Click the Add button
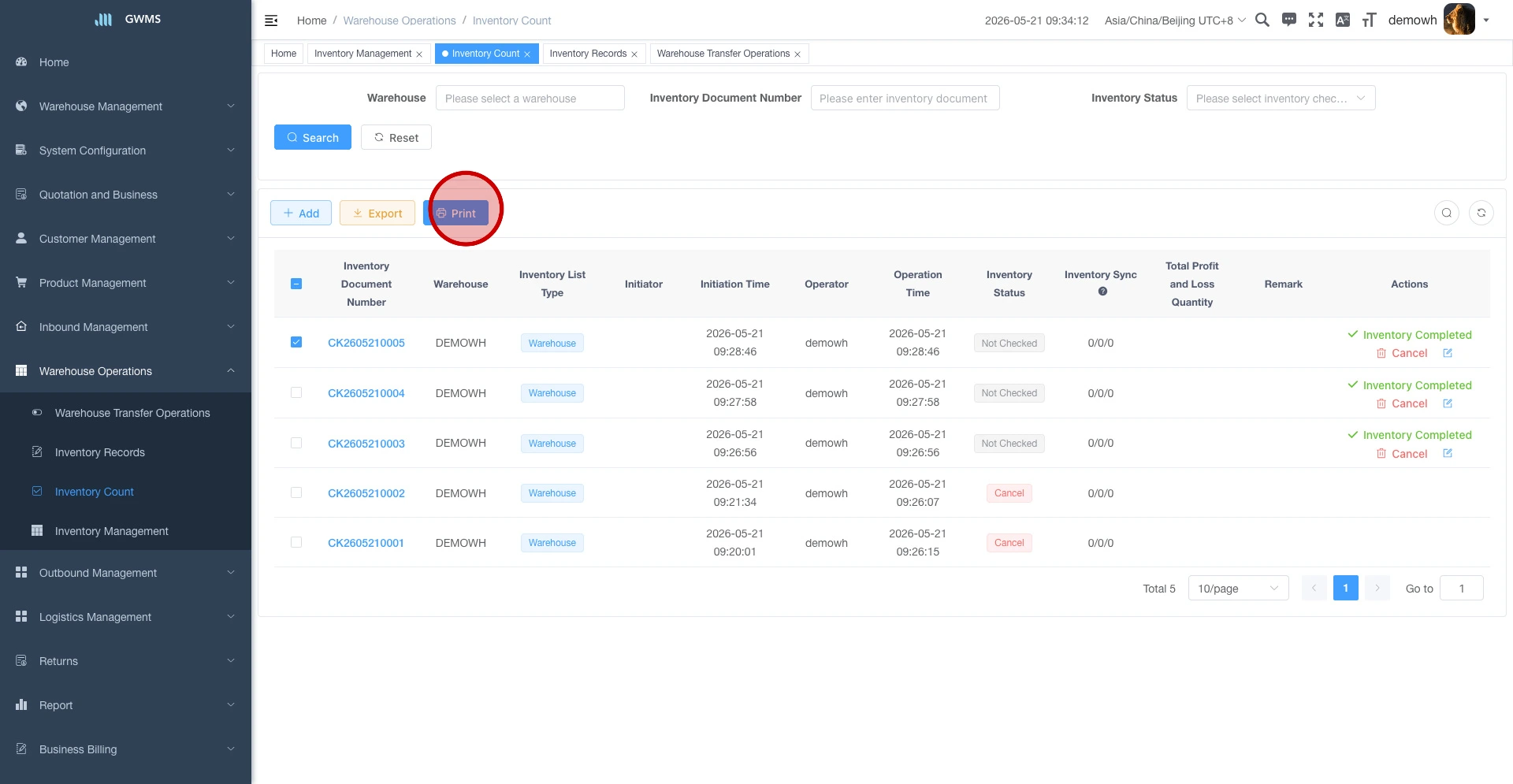The height and width of the screenshot is (784, 1513). click(301, 213)
